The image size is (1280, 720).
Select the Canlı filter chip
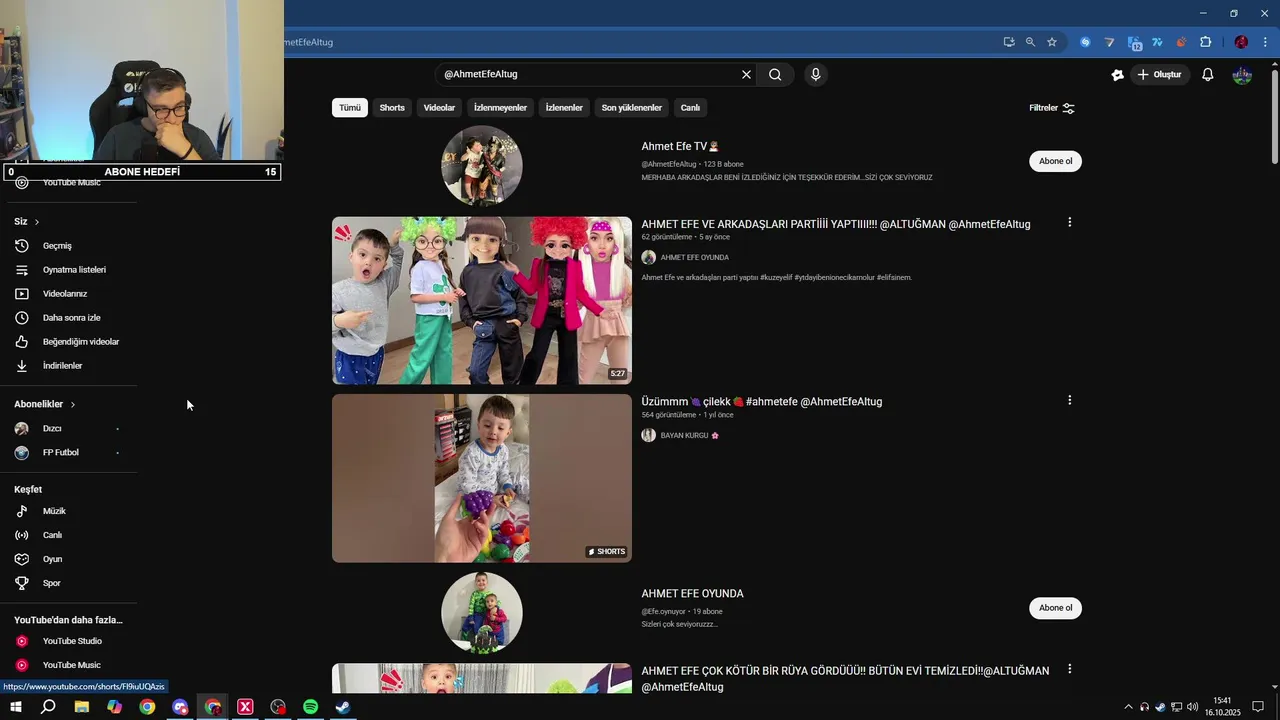click(690, 108)
